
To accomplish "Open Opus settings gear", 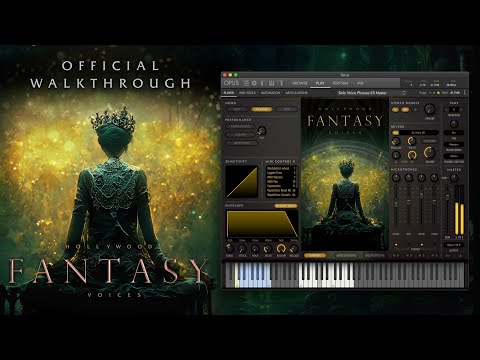I will pos(254,83).
